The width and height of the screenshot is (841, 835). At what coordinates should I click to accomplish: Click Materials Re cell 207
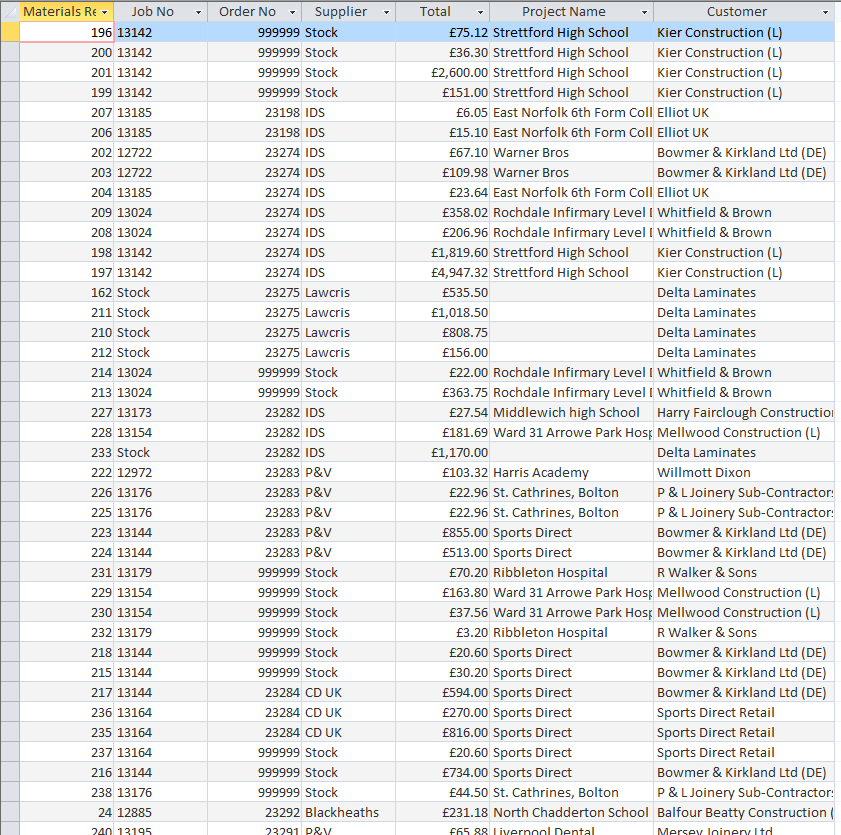pyautogui.click(x=67, y=113)
